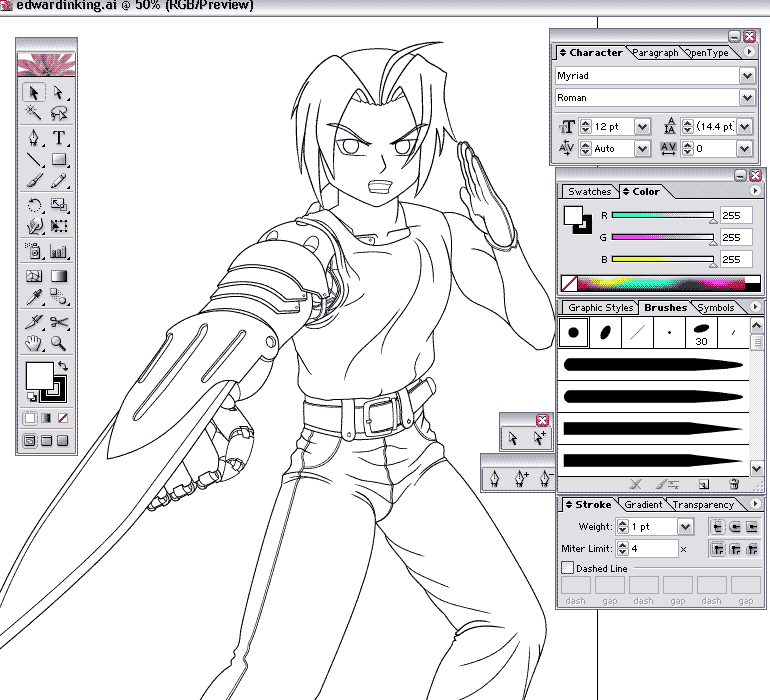Open the leading 14.4 pt dropdown
Image resolution: width=770 pixels, height=700 pixels.
744,127
